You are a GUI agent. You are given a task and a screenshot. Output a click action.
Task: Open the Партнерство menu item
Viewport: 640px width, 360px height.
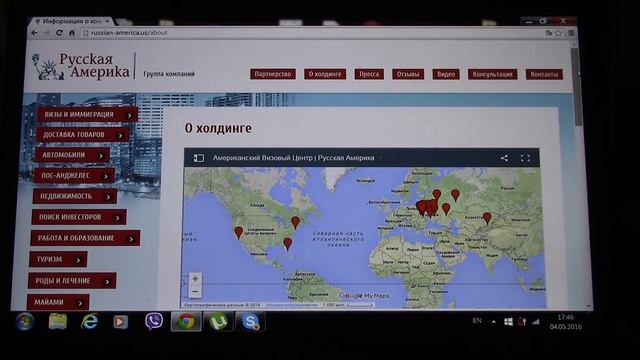coord(273,74)
